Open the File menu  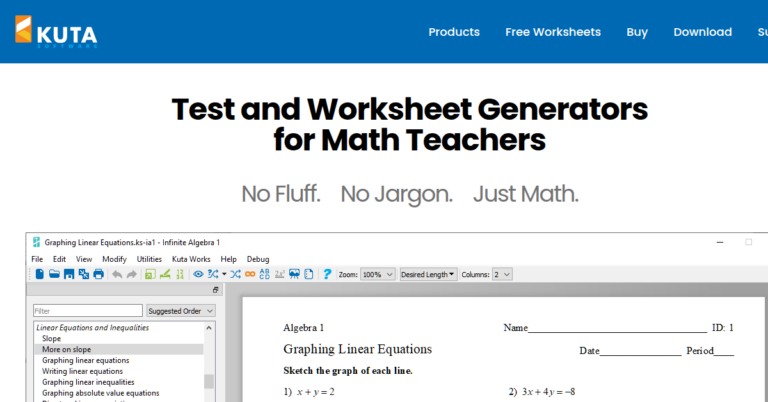click(x=37, y=259)
